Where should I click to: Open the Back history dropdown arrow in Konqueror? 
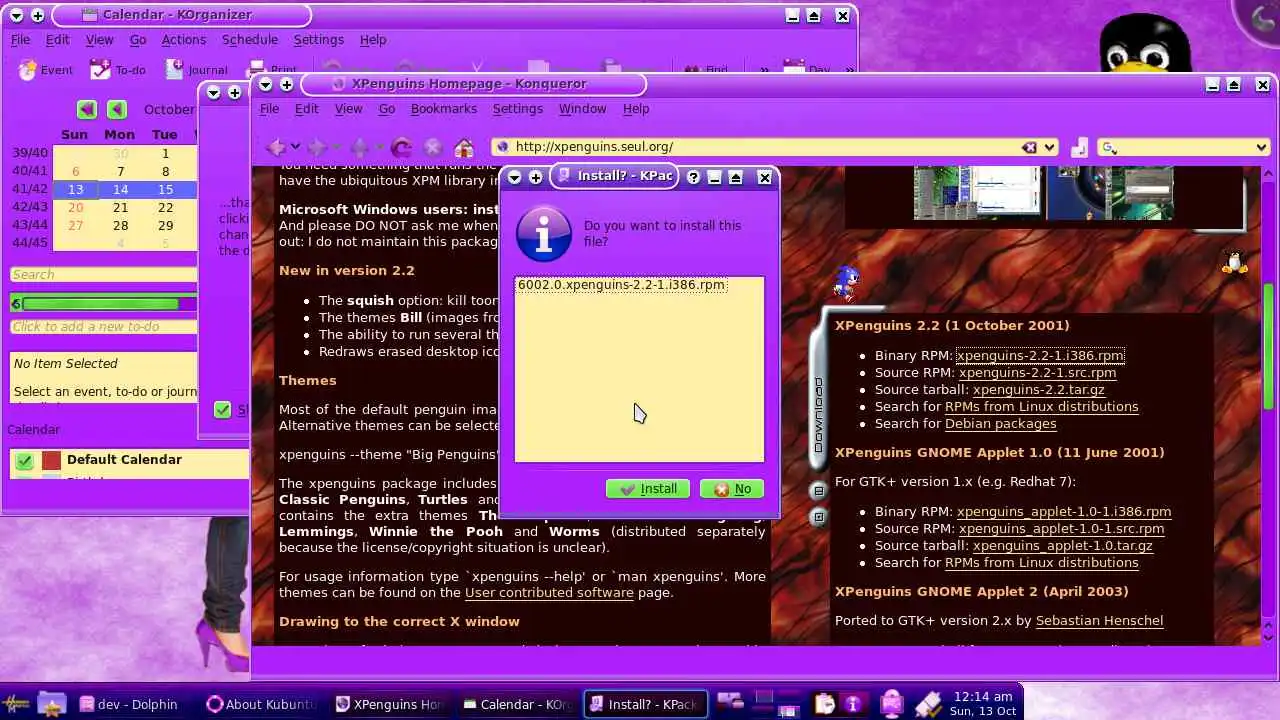(295, 148)
